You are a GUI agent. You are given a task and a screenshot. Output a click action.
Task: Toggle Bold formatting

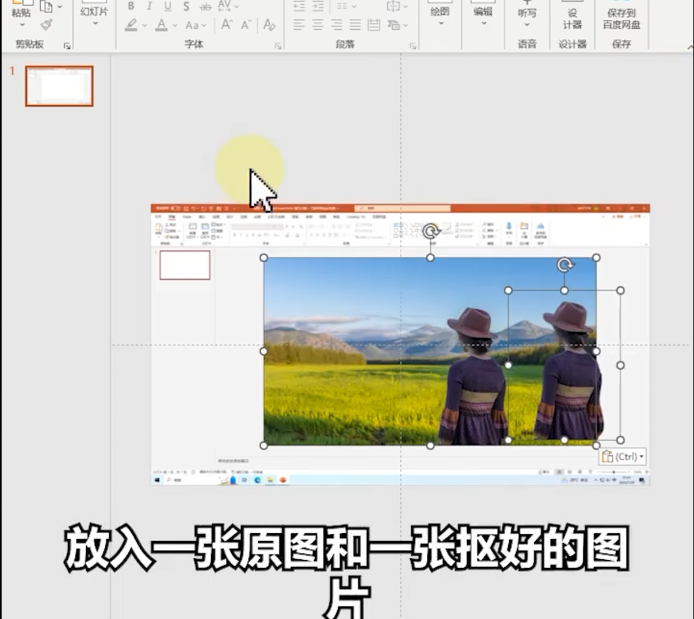click(131, 6)
